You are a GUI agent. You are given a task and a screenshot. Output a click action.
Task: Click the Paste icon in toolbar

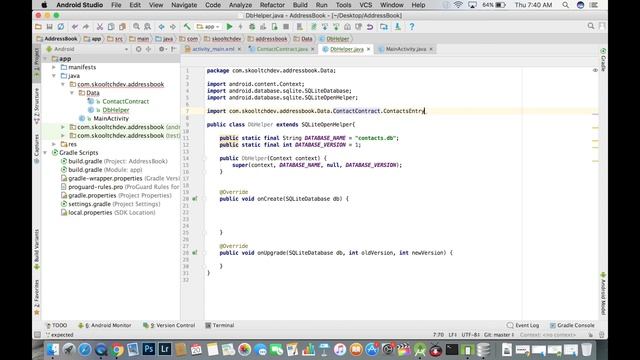click(122, 27)
